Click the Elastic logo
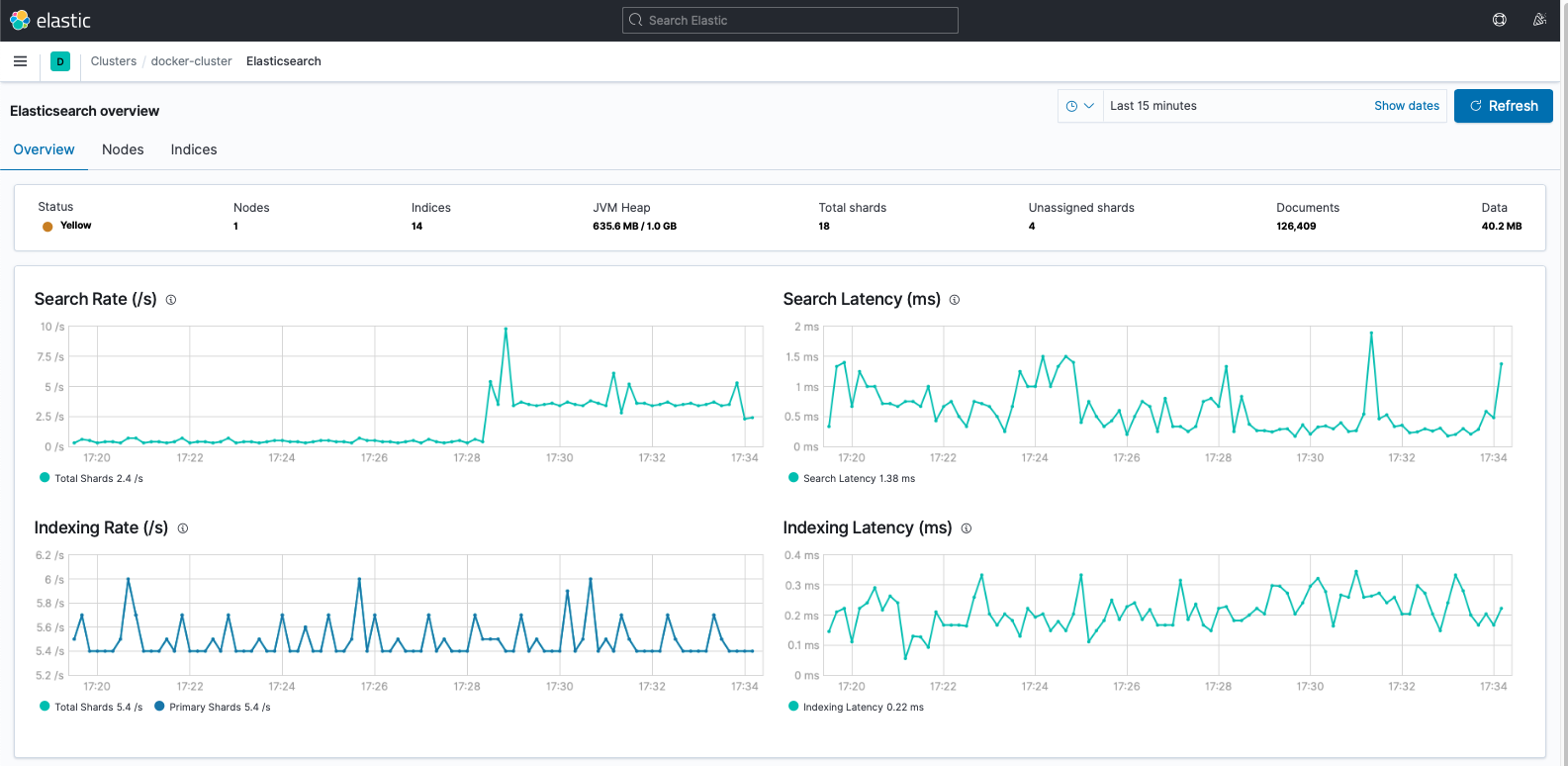This screenshot has width=1568, height=766. coord(50,20)
